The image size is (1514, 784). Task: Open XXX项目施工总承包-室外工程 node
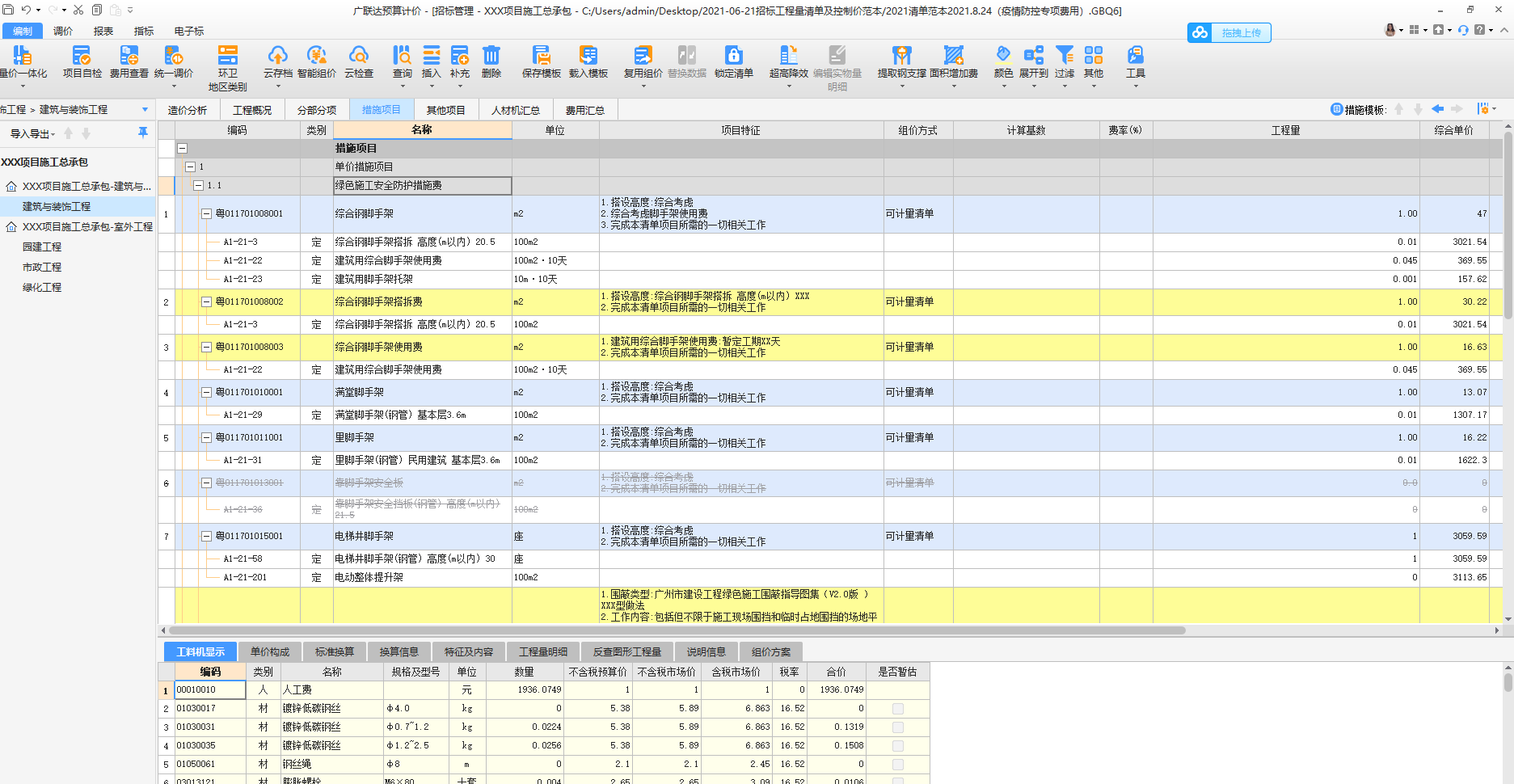click(87, 227)
